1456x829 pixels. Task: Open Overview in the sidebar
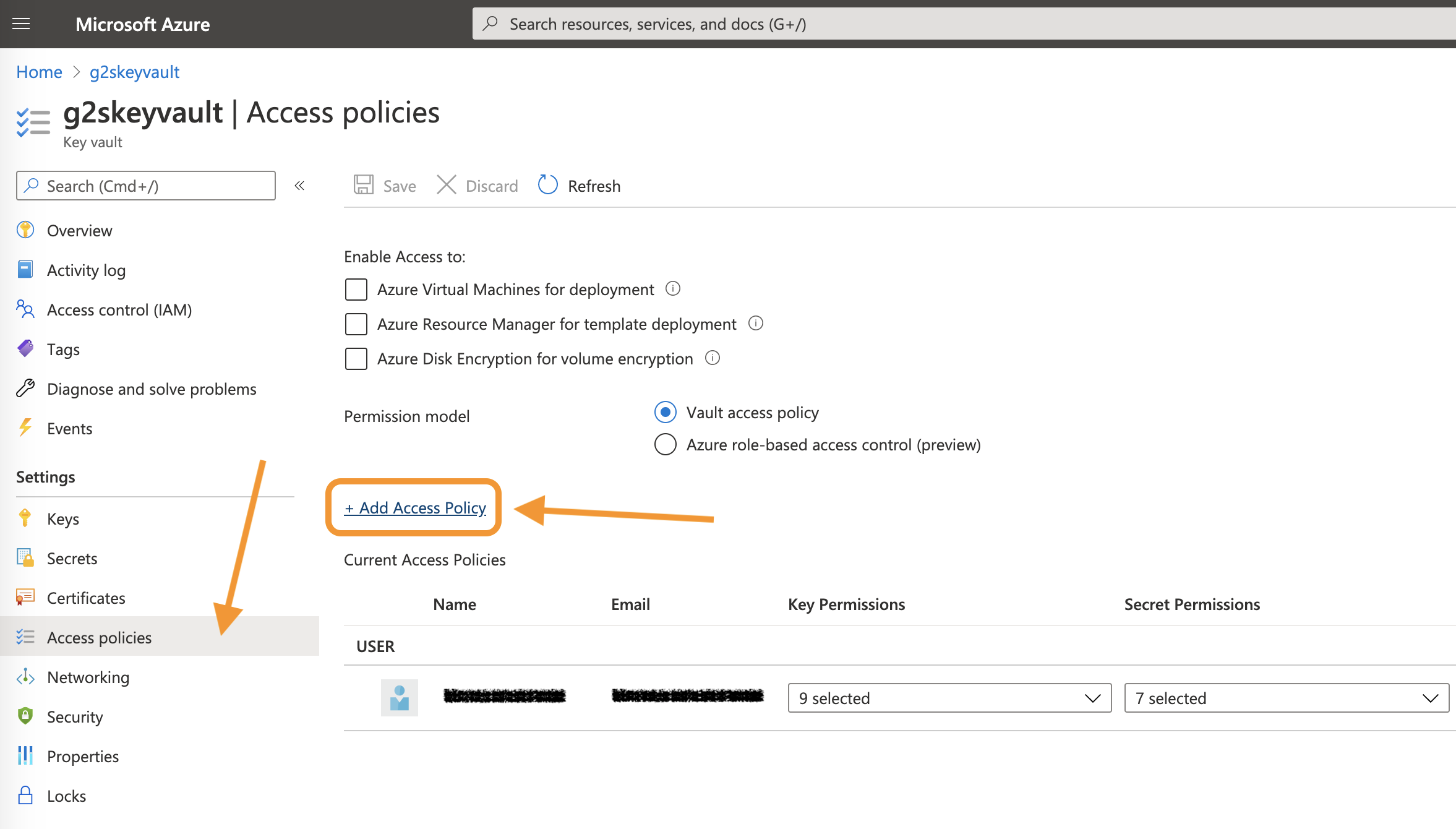pos(80,231)
